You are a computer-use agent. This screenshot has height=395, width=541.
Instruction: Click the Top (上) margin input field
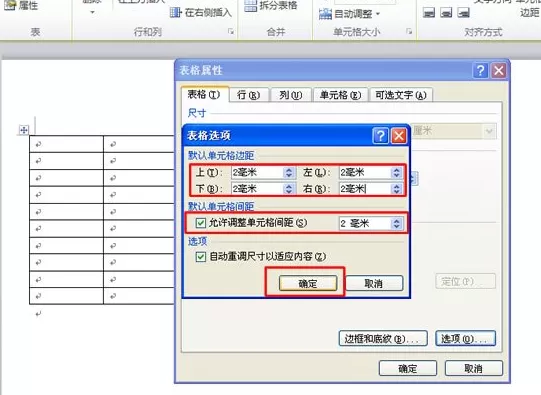257,172
